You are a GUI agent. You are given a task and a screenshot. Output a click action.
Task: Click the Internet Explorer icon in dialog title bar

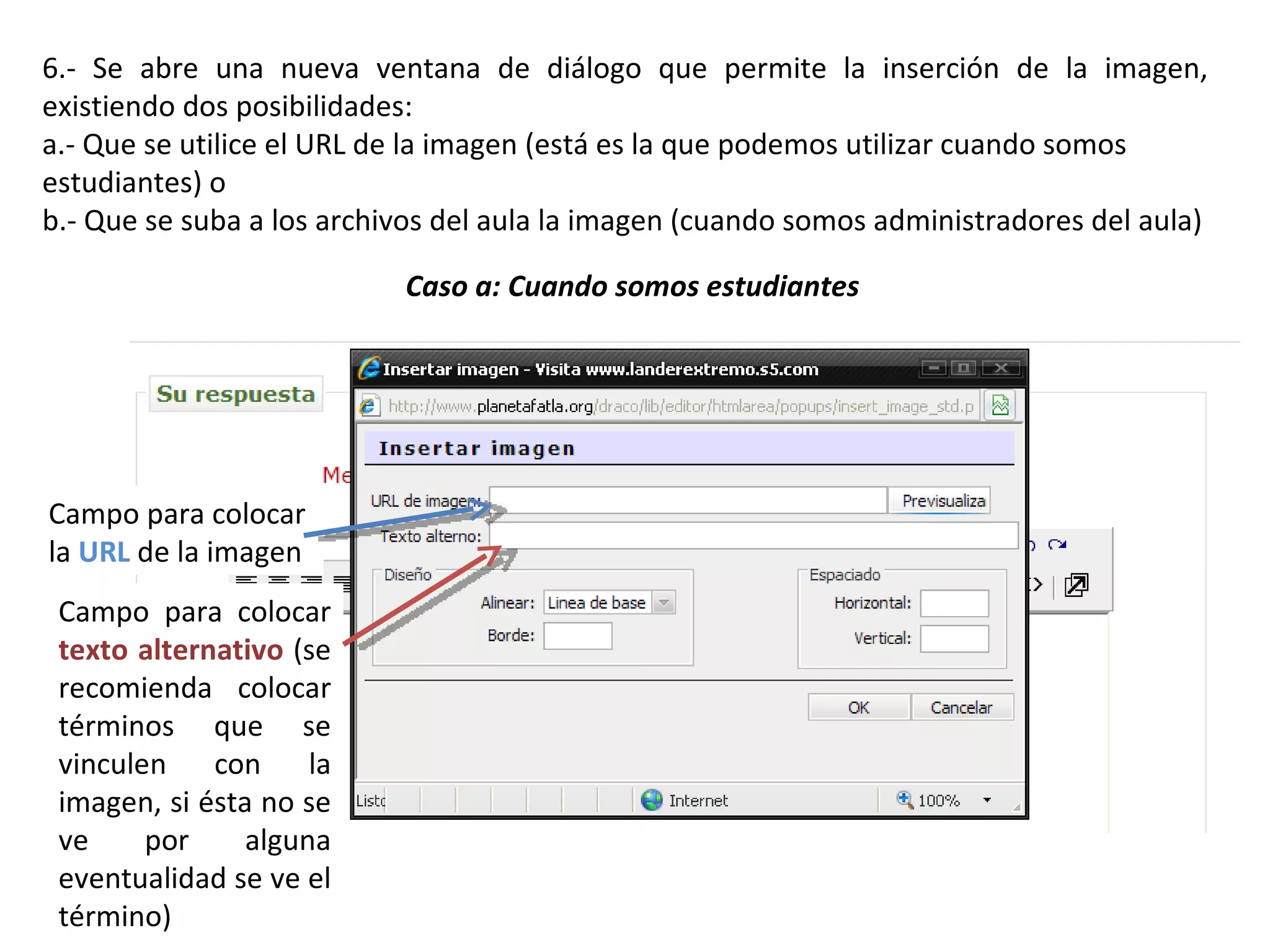tap(370, 368)
